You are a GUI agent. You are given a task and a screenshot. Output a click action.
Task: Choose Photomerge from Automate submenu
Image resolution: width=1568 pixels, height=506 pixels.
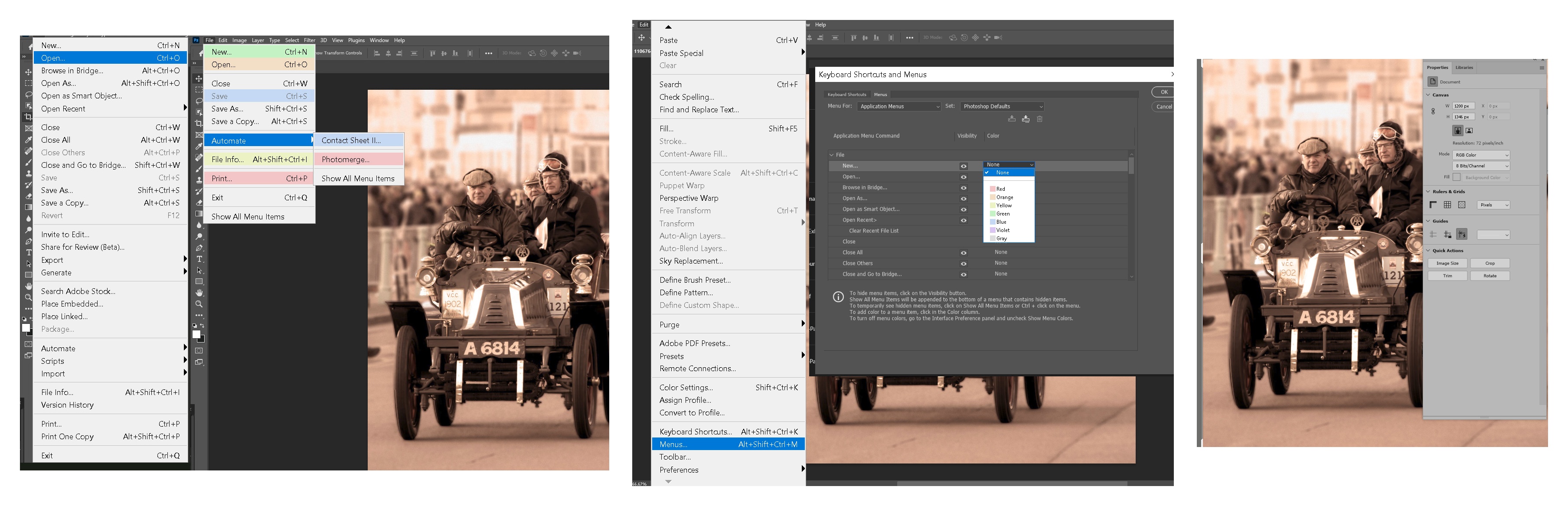[345, 160]
